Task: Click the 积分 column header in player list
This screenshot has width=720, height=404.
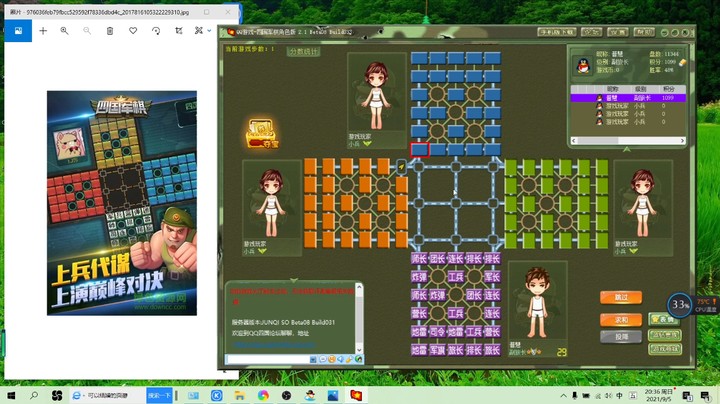Action: click(669, 89)
